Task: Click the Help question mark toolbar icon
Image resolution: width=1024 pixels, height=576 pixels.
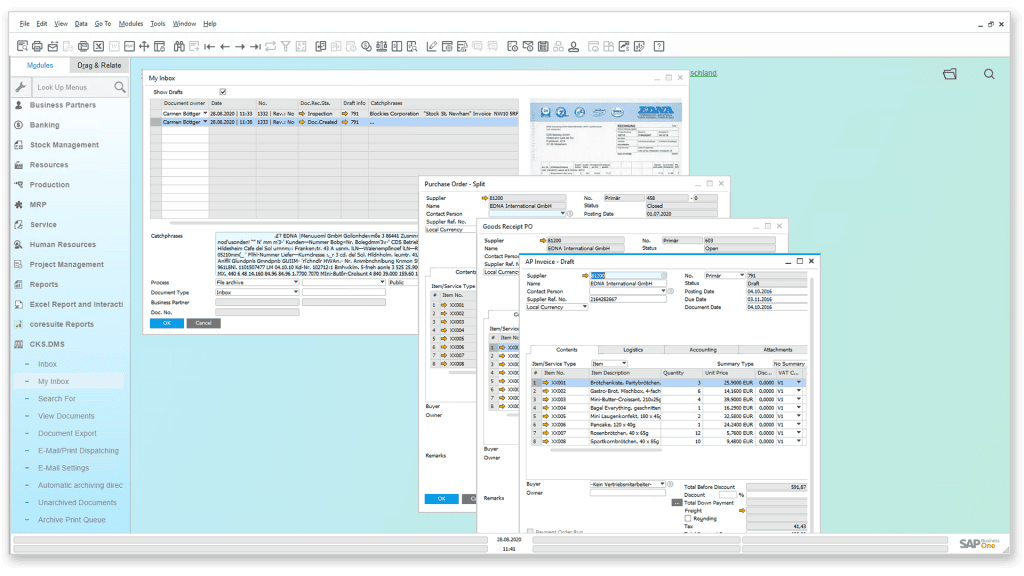Action: coord(659,46)
